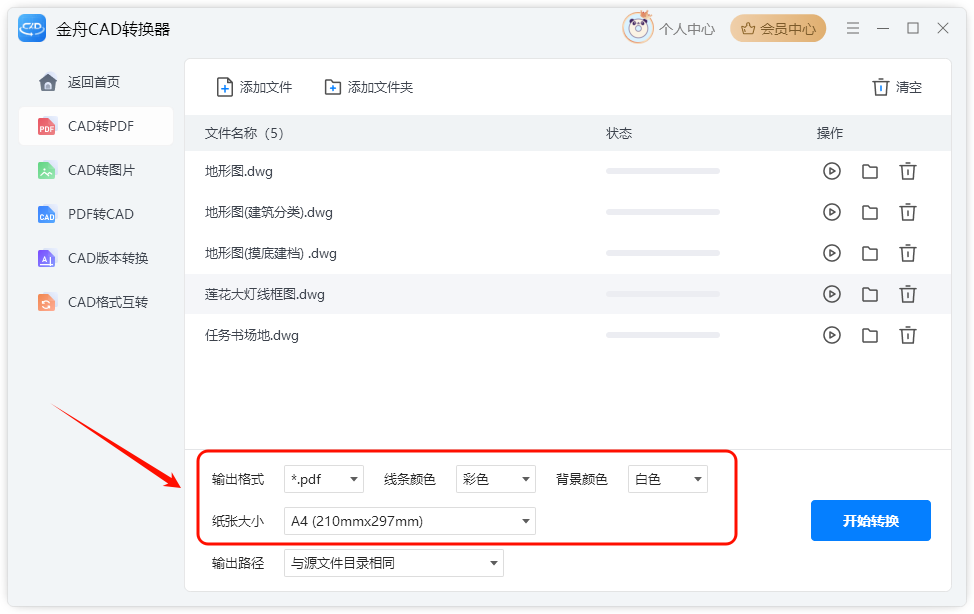Open folder for 莲花大灯线框图.dwg
This screenshot has width=974, height=614.
[870, 294]
